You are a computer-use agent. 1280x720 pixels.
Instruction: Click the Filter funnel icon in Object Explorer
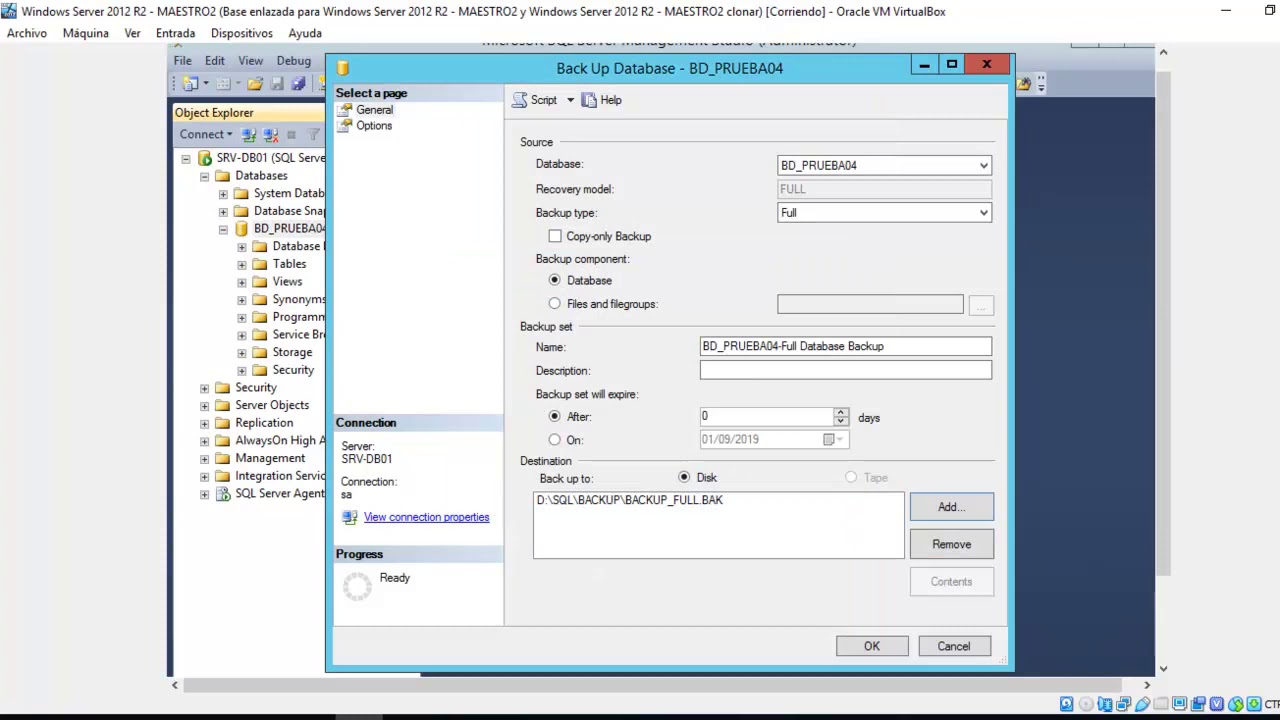pyautogui.click(x=313, y=134)
